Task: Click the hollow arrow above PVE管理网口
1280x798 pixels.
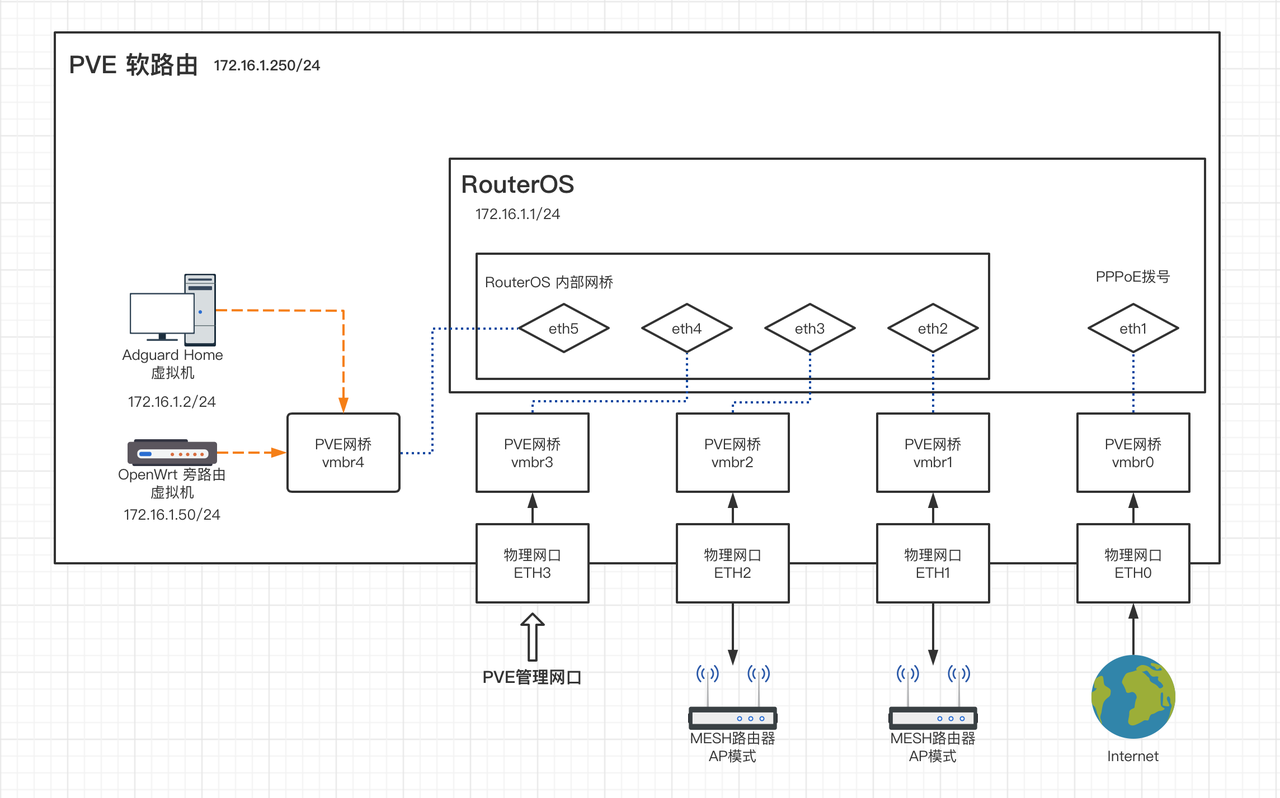Action: tap(533, 637)
